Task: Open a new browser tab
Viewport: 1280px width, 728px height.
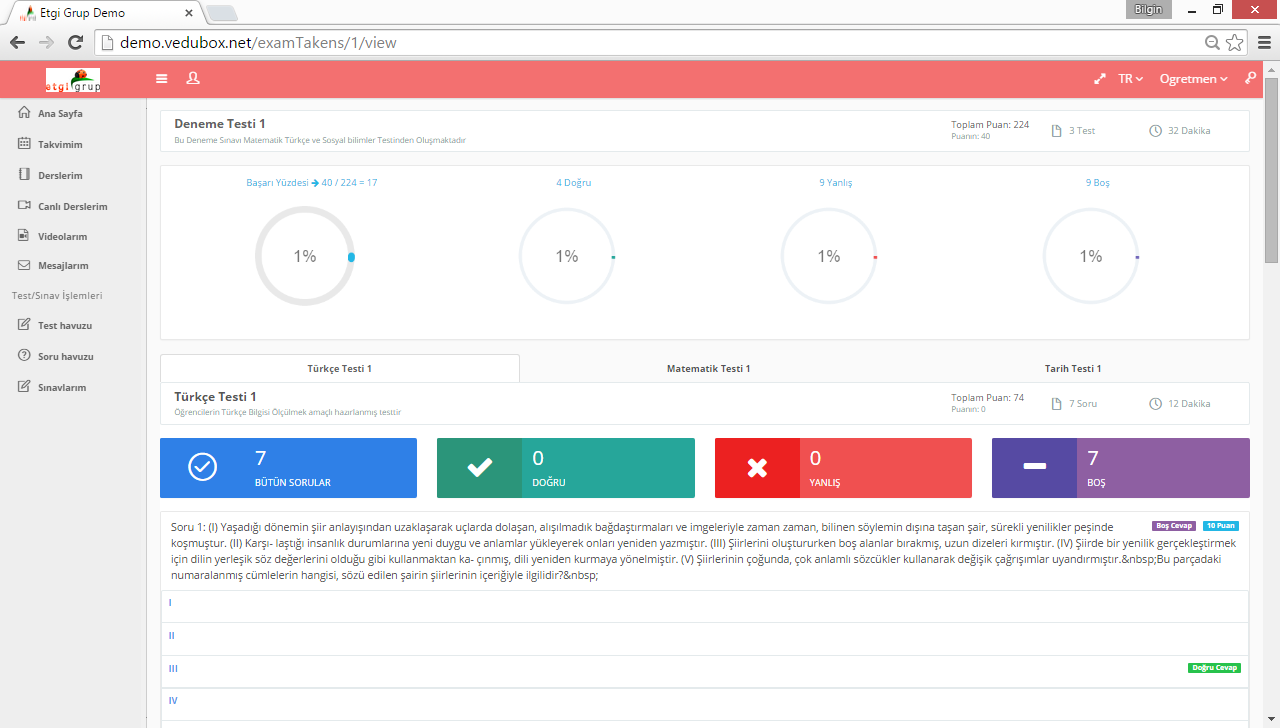Action: [221, 13]
